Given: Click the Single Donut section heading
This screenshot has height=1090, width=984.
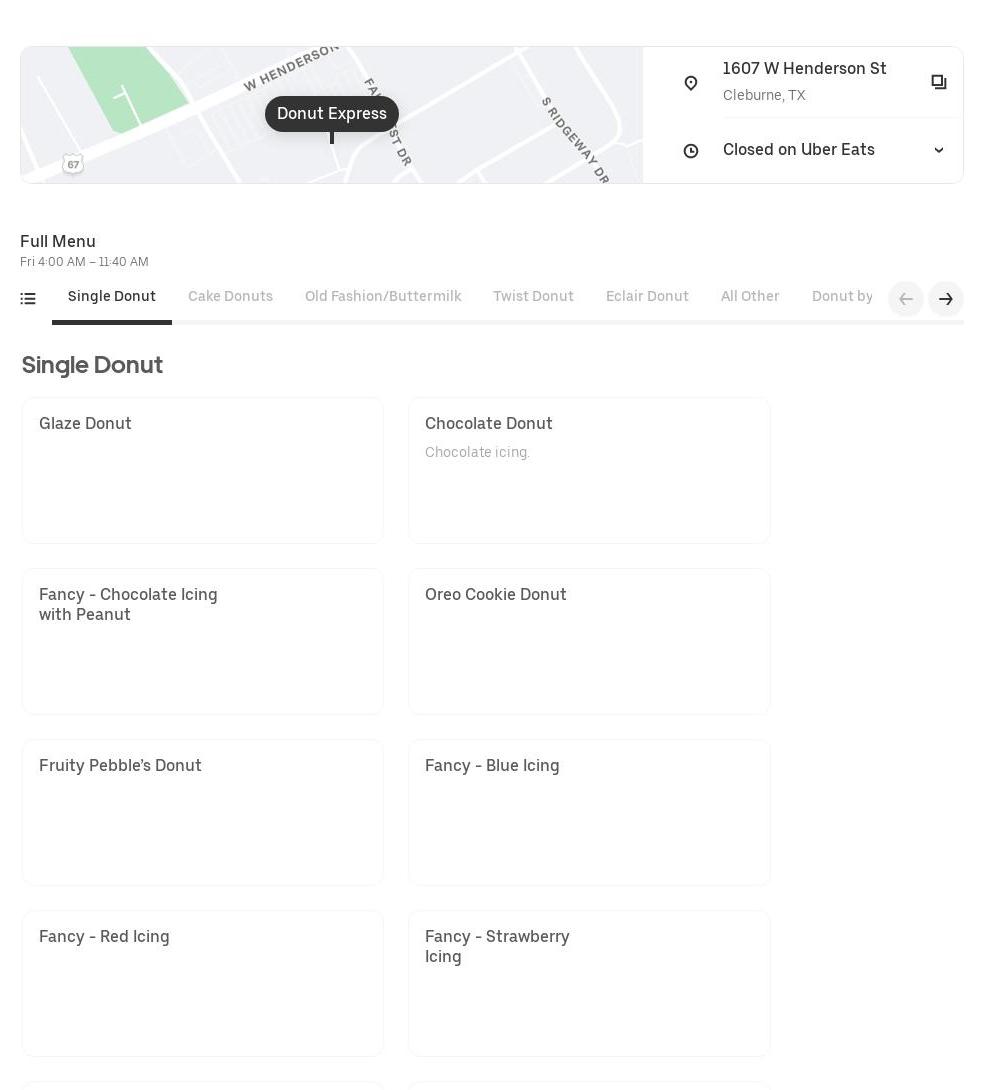Looking at the screenshot, I should point(92,365).
